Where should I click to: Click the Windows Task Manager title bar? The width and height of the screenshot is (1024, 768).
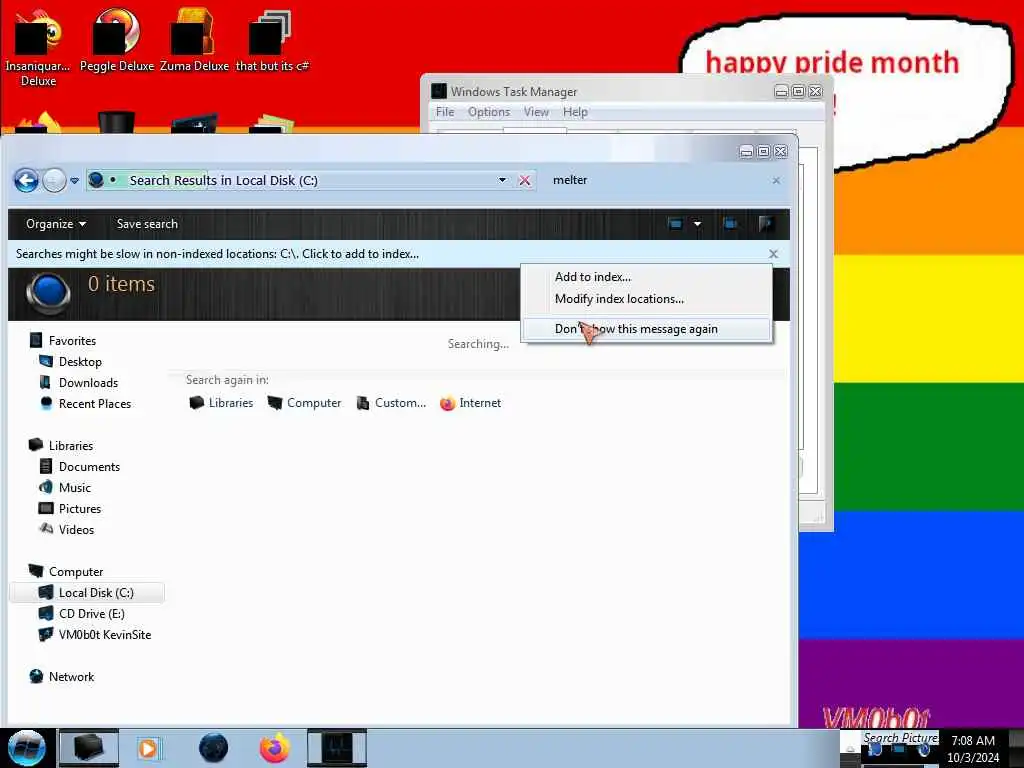pyautogui.click(x=601, y=91)
